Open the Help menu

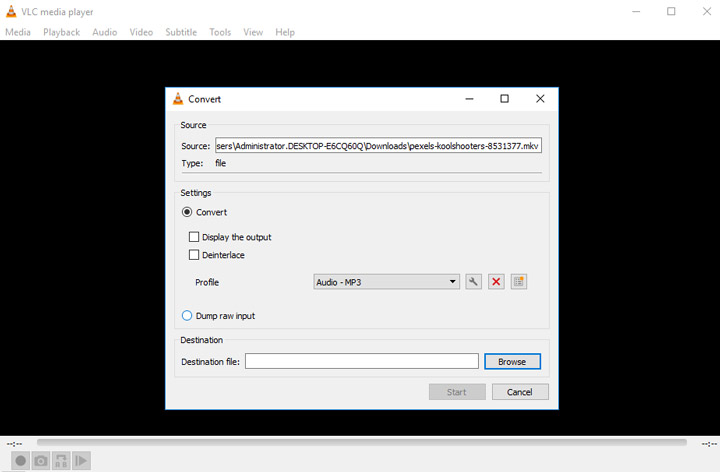(x=285, y=32)
